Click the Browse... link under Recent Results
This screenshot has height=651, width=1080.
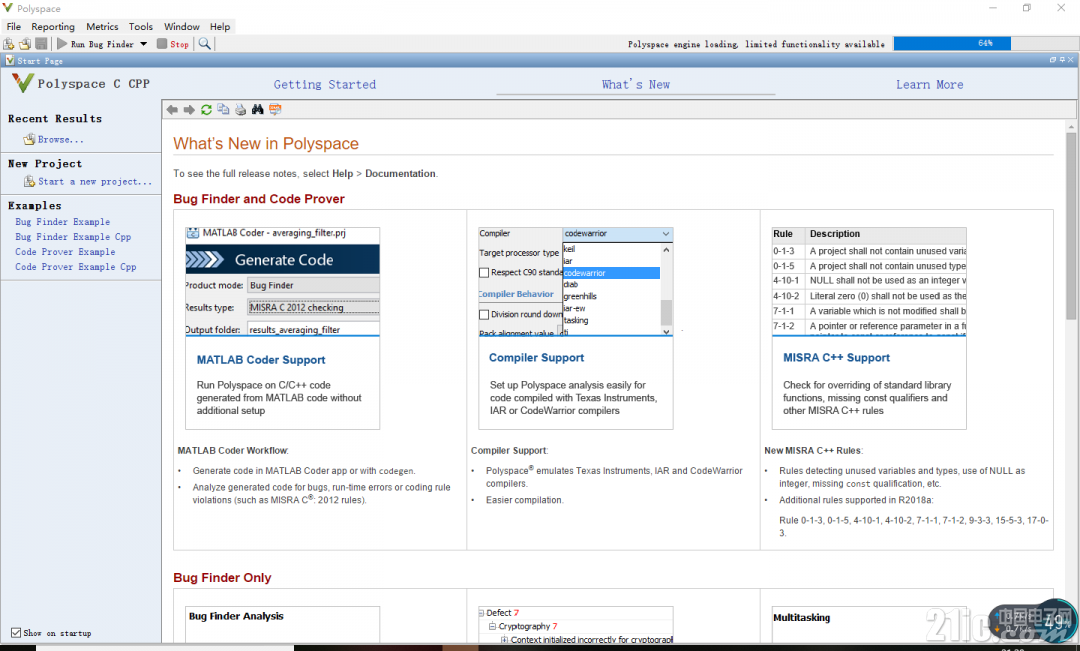61,139
